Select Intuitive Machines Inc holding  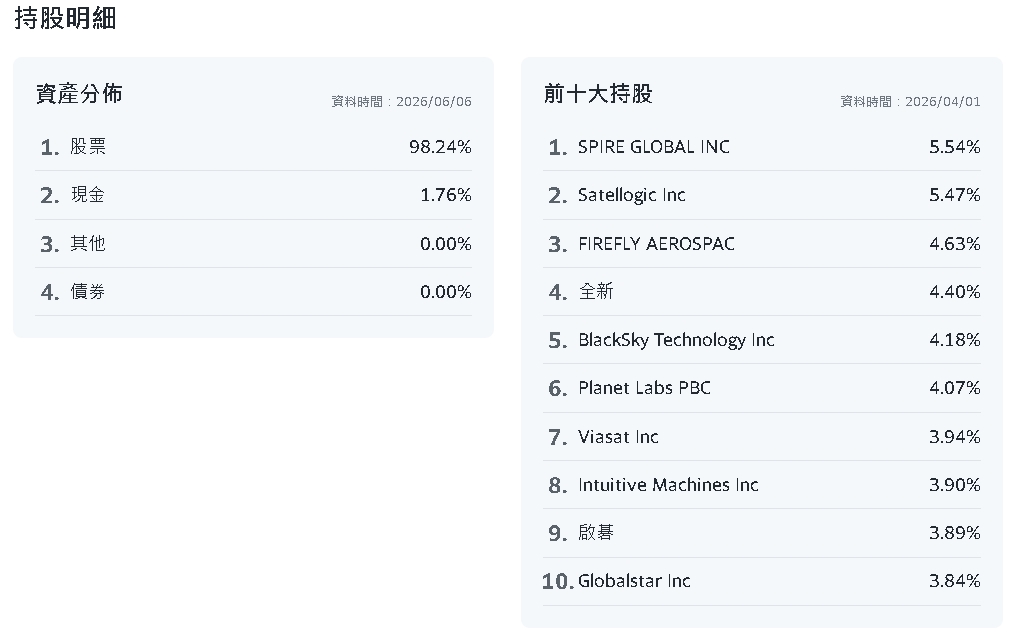coord(762,485)
